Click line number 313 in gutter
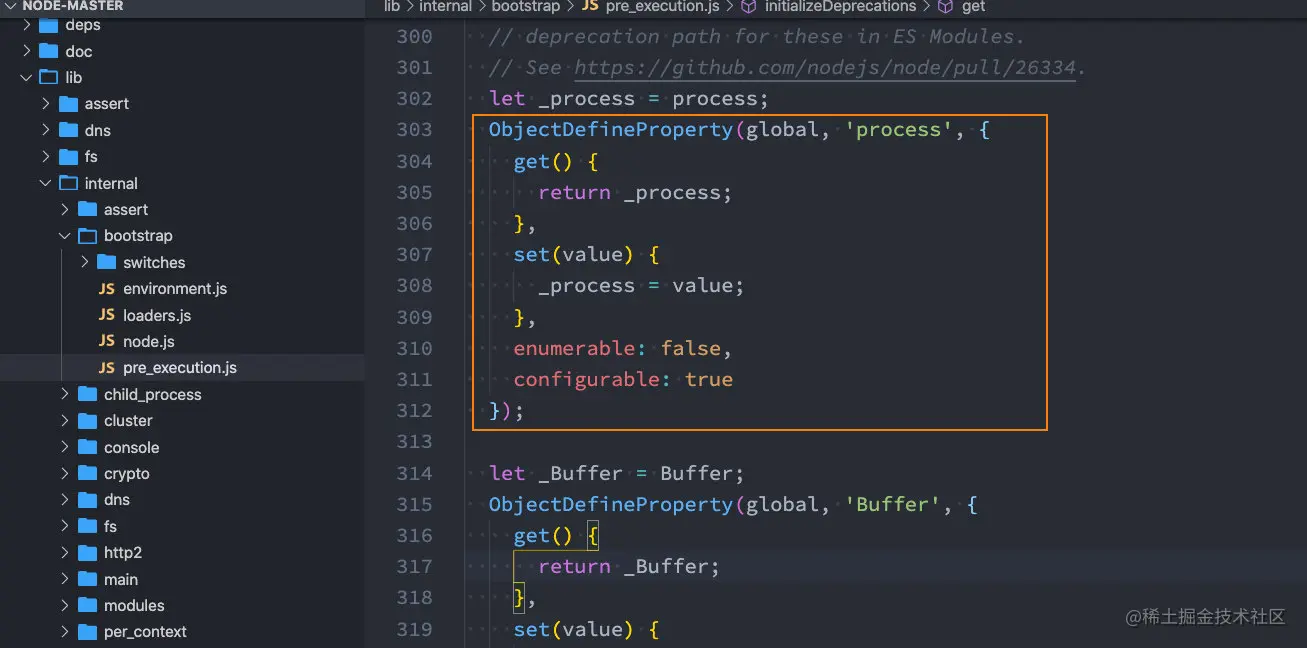The width and height of the screenshot is (1307, 648). point(414,441)
